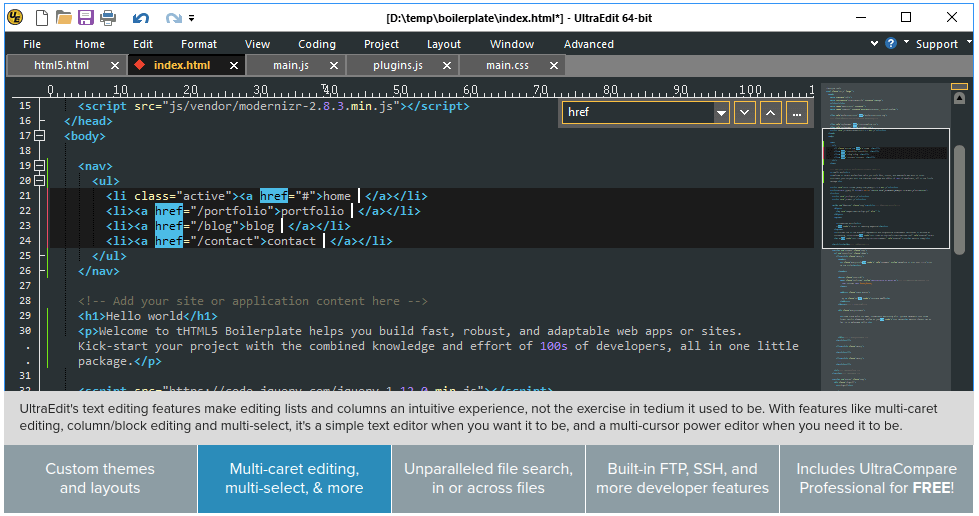Click line number 21 in the gutter
The height and width of the screenshot is (516, 979).
click(x=25, y=196)
